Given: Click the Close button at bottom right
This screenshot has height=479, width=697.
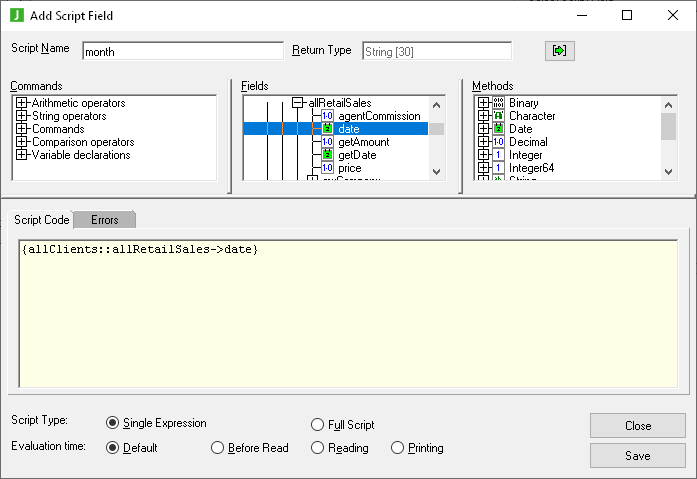Looking at the screenshot, I should click(637, 425).
